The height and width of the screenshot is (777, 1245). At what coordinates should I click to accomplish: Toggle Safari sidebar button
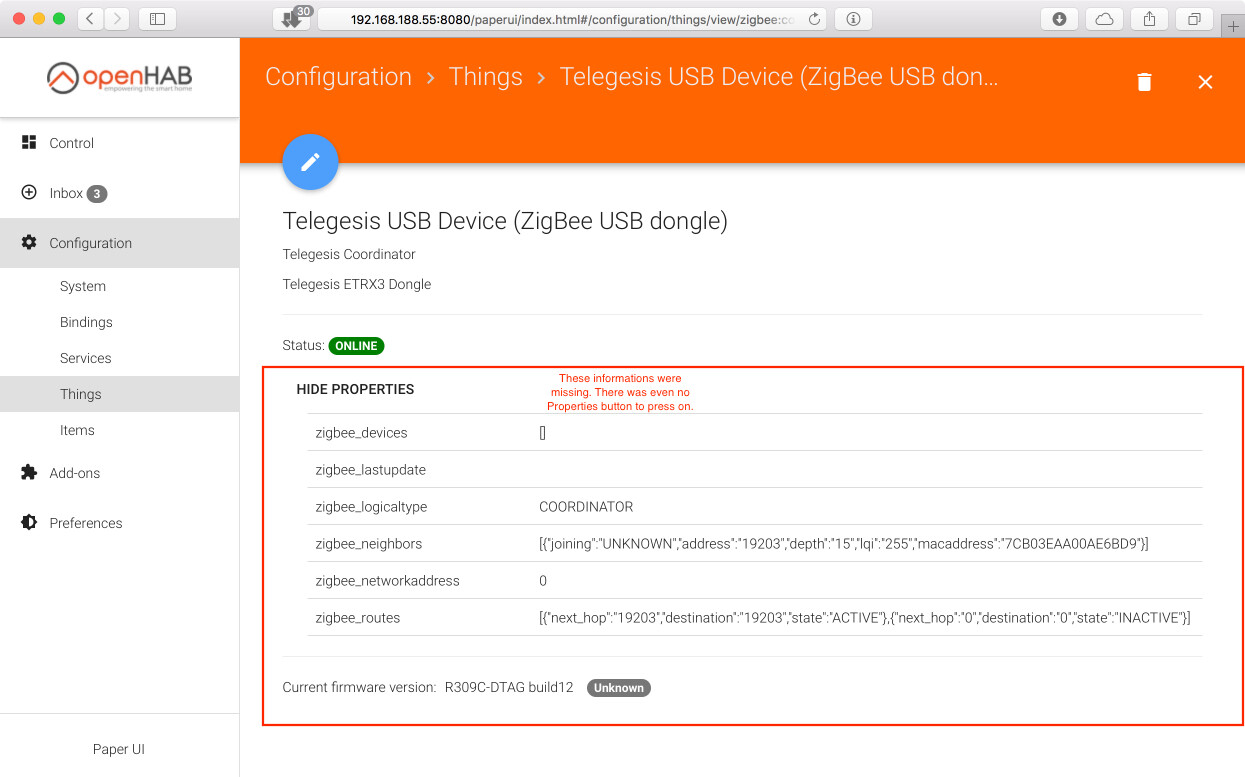[157, 18]
